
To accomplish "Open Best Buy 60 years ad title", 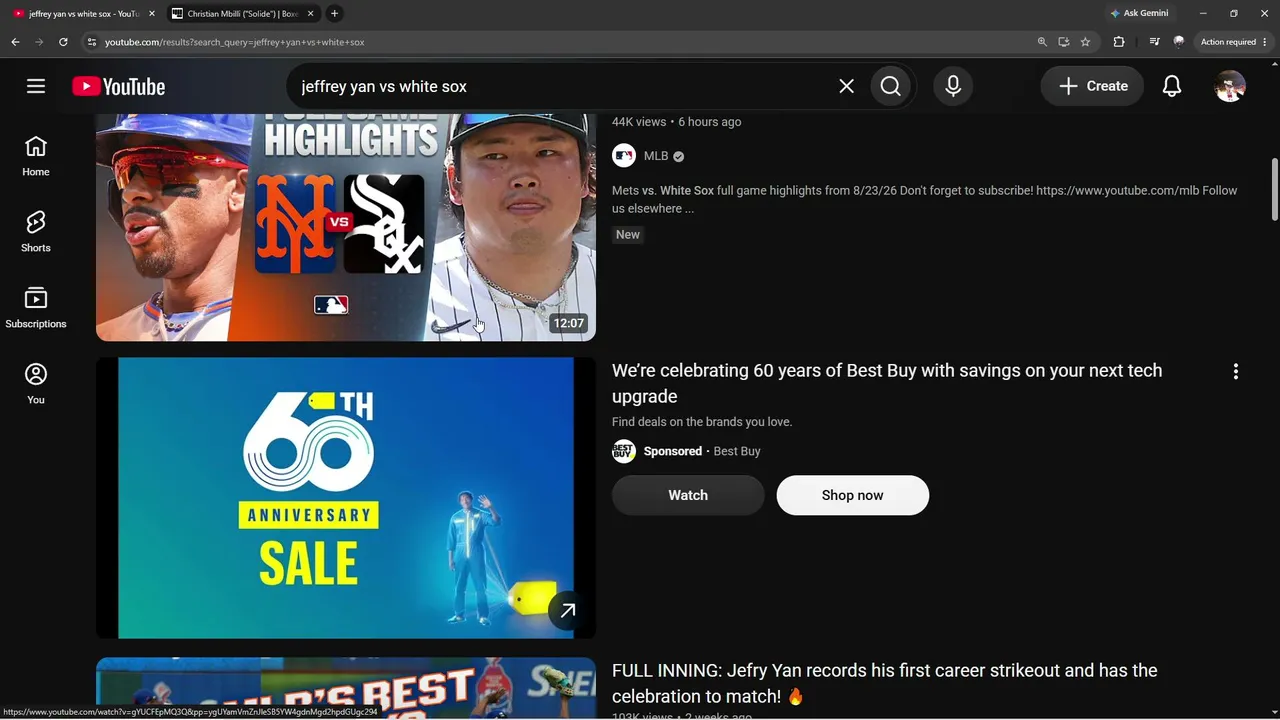I will 887,383.
